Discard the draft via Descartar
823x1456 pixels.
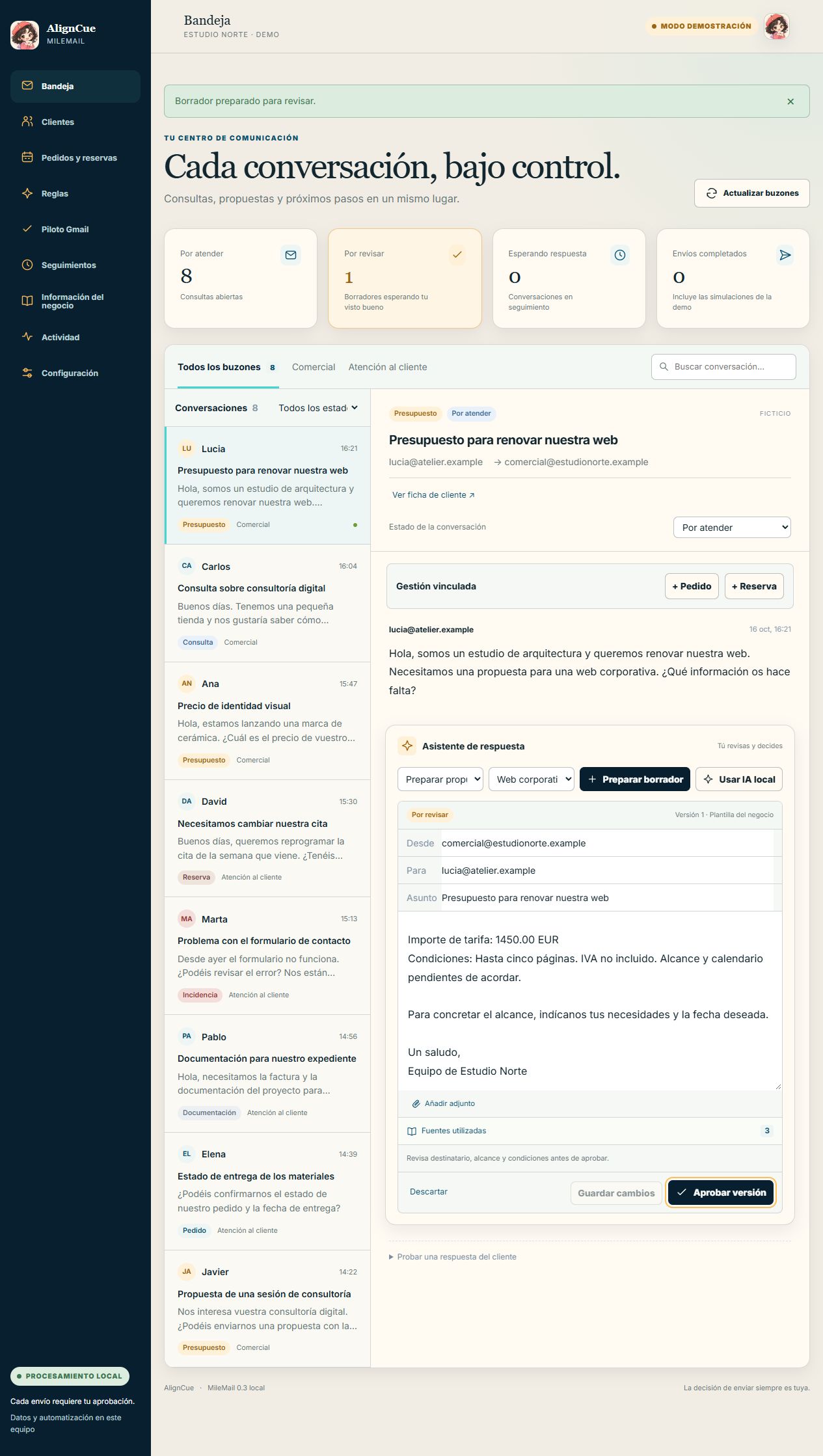(x=429, y=1192)
